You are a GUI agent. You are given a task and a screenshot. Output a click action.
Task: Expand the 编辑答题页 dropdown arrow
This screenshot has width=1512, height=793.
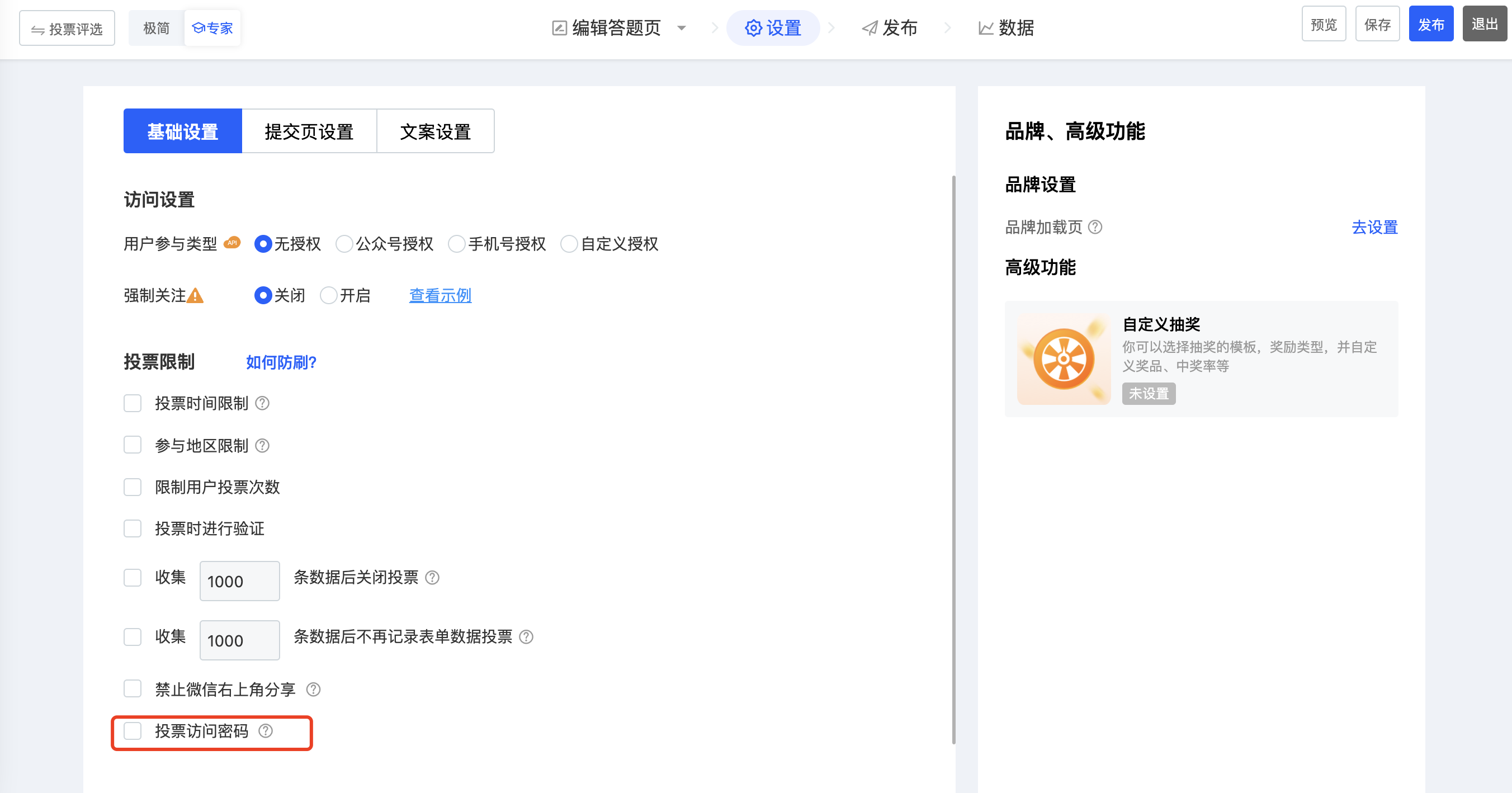(682, 28)
